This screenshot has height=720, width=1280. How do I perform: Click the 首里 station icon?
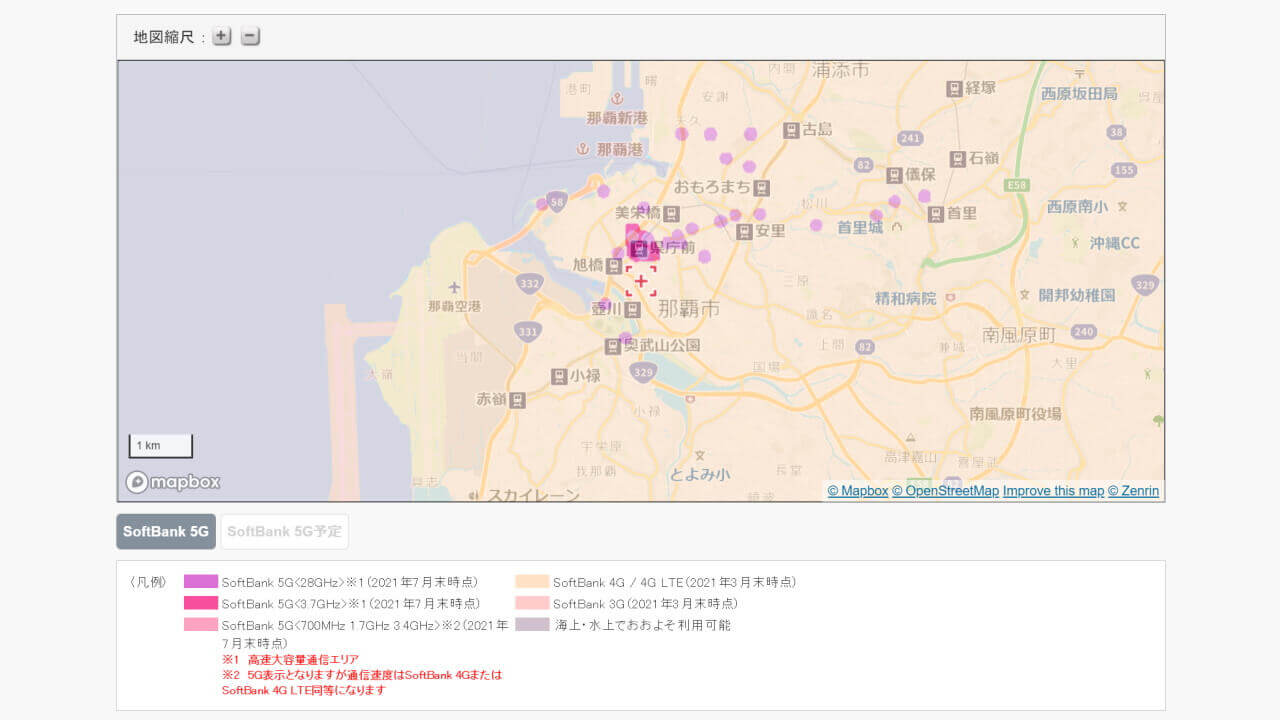click(x=935, y=213)
